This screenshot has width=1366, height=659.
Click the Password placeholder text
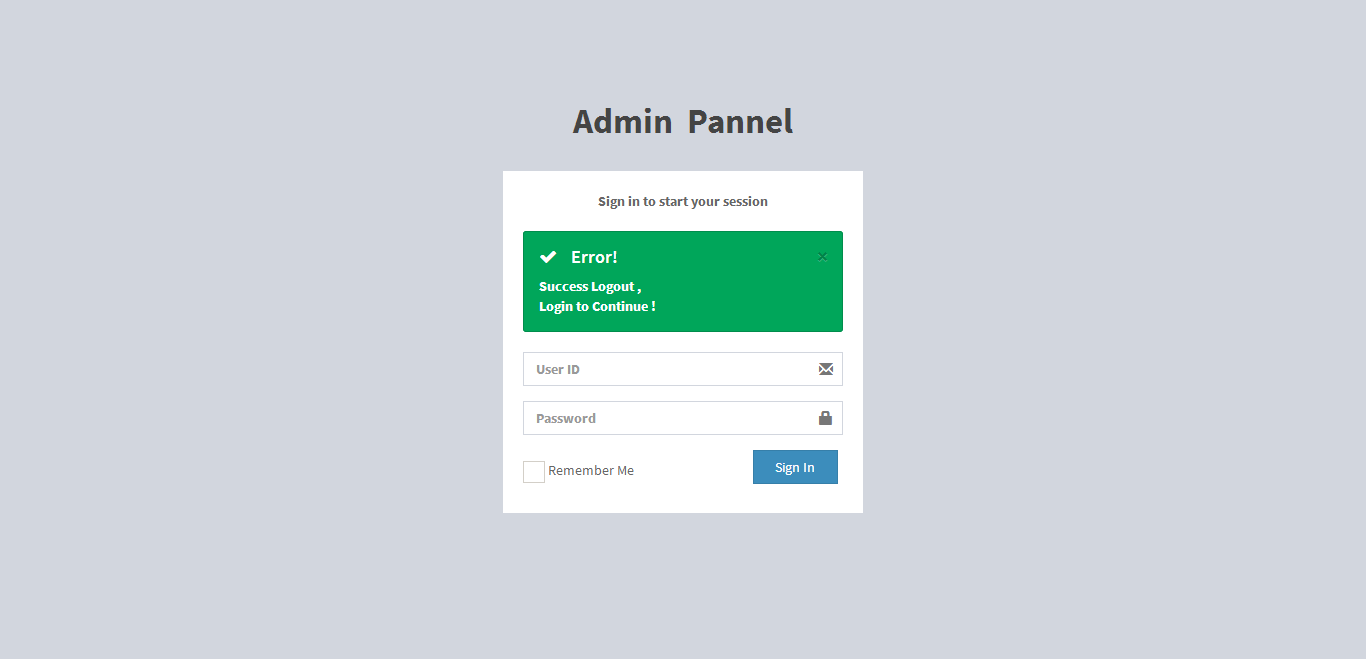pos(566,419)
